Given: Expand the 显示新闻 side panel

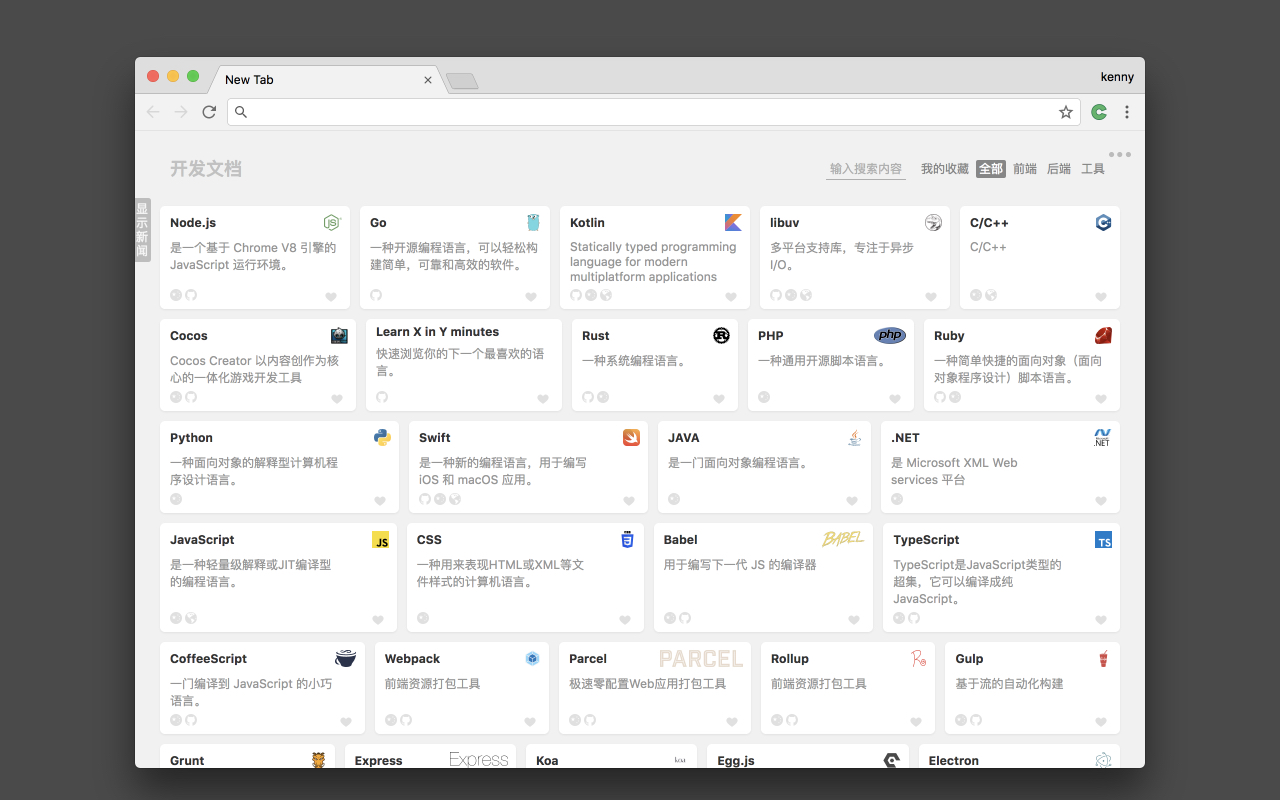Looking at the screenshot, I should click(x=142, y=230).
